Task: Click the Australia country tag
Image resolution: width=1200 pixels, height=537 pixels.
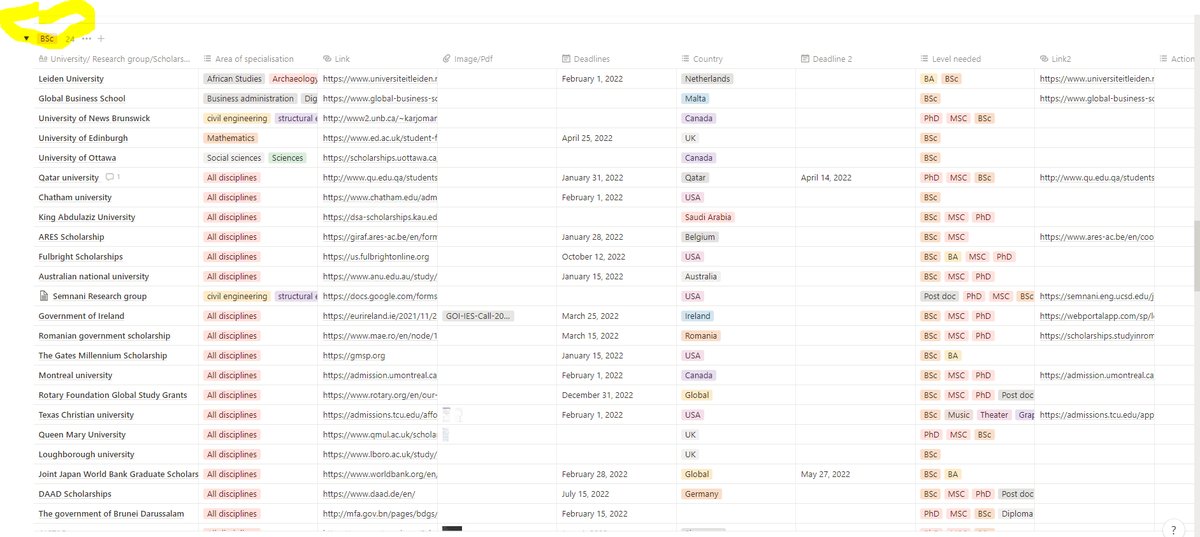Action: 701,276
